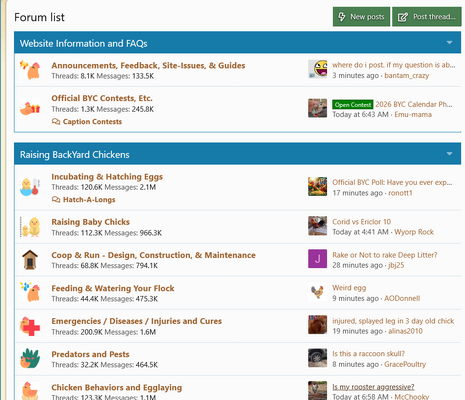
Task: Click the Predators and Pests bush icon
Action: (x=30, y=359)
